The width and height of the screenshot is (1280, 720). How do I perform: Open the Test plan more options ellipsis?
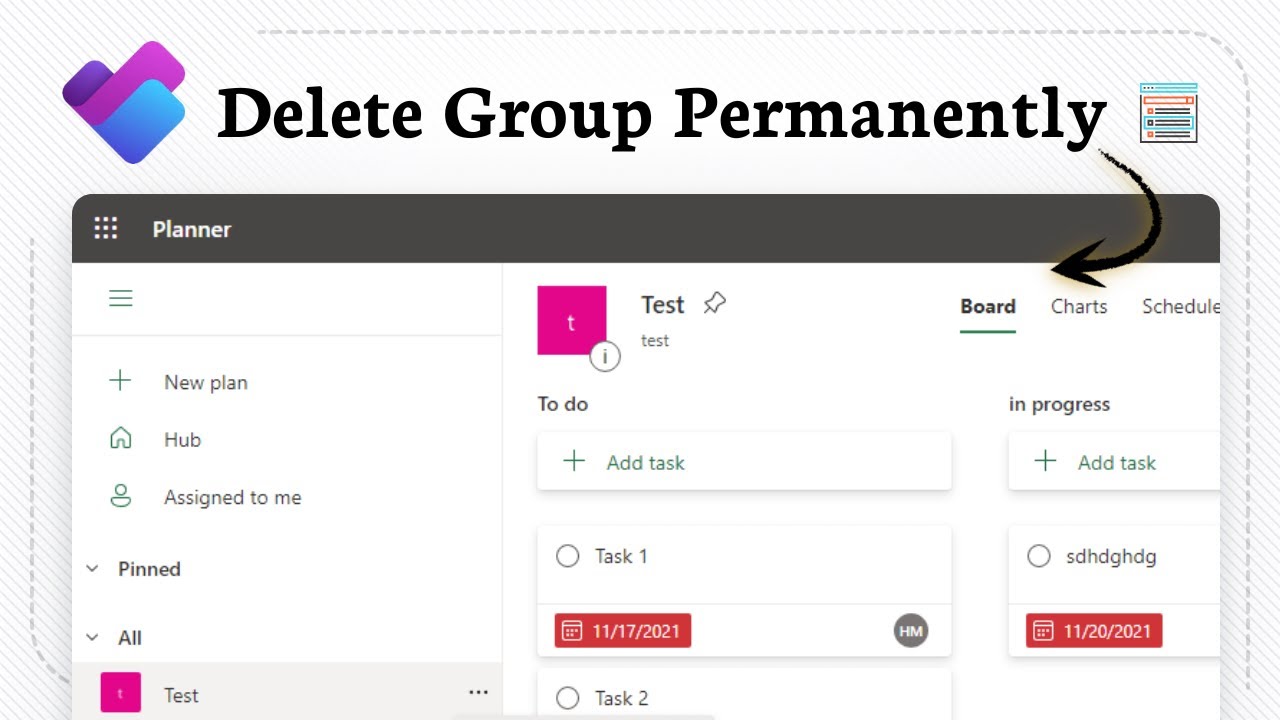pyautogui.click(x=479, y=692)
